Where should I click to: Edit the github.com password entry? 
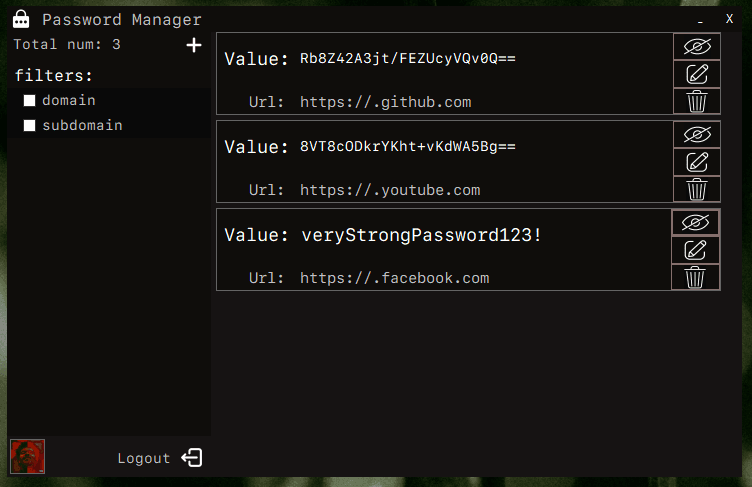click(696, 74)
